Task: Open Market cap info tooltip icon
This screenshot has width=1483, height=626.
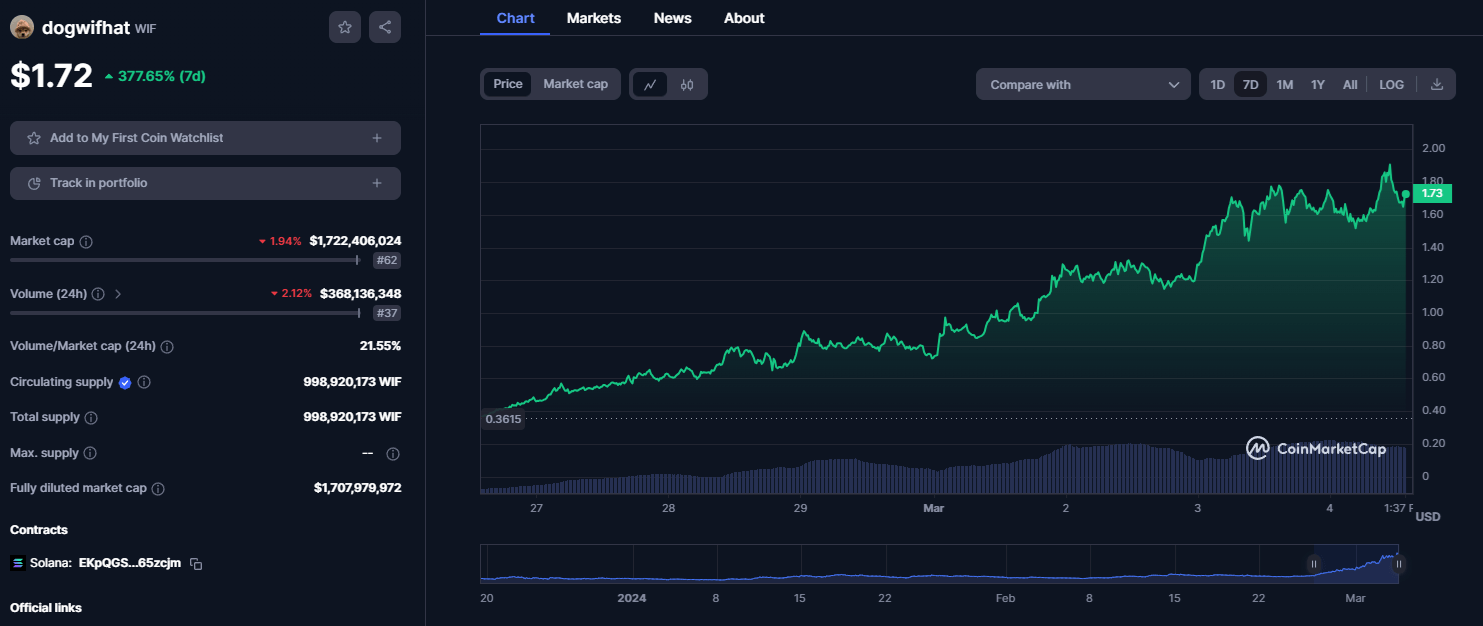Action: [86, 242]
